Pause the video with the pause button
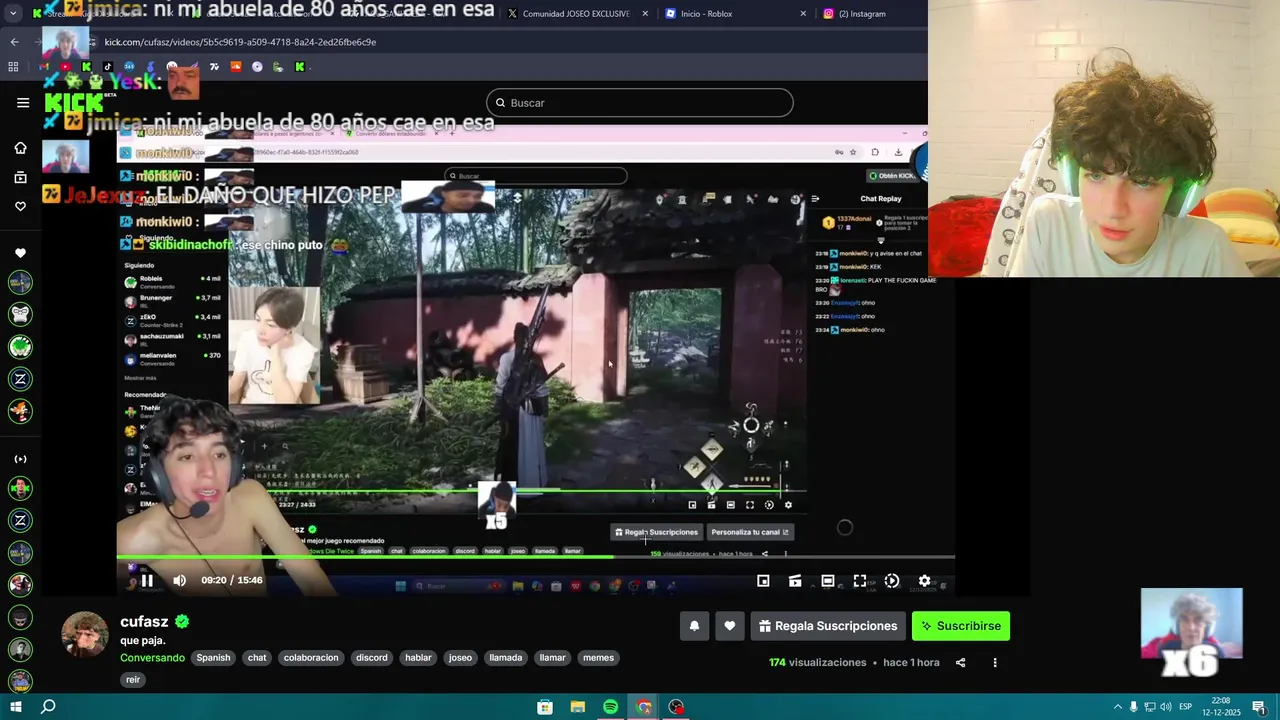This screenshot has height=720, width=1280. tap(147, 580)
